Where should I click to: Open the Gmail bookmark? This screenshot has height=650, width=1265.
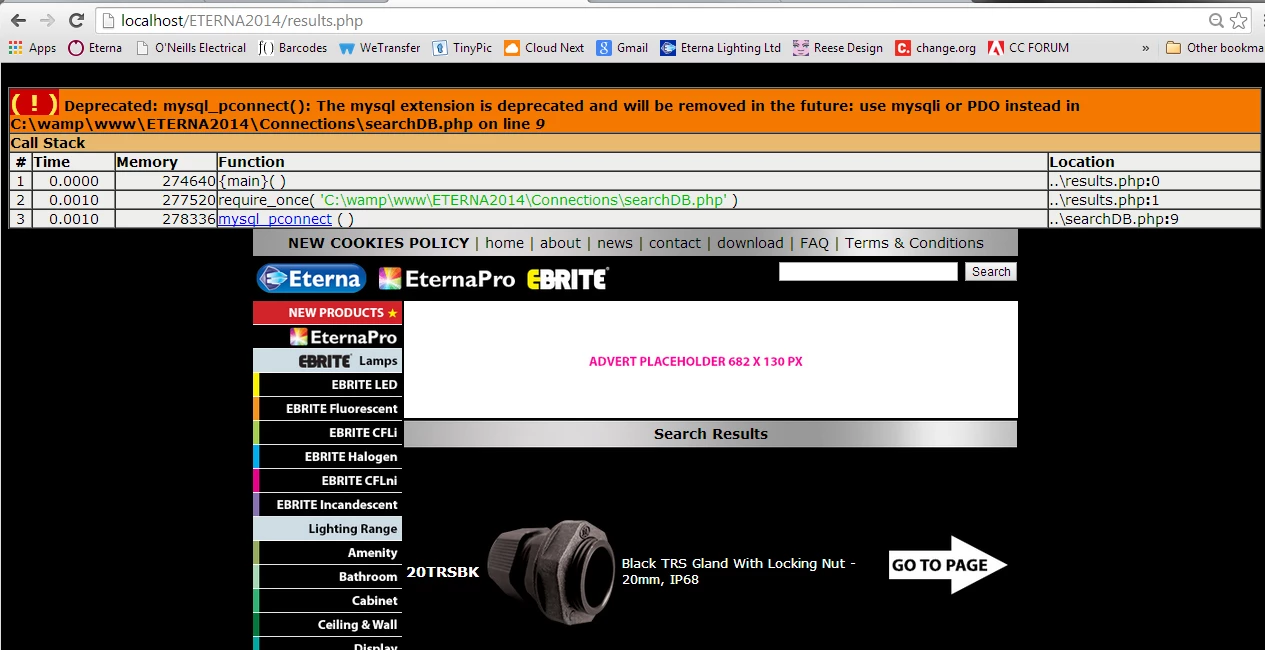tap(622, 48)
